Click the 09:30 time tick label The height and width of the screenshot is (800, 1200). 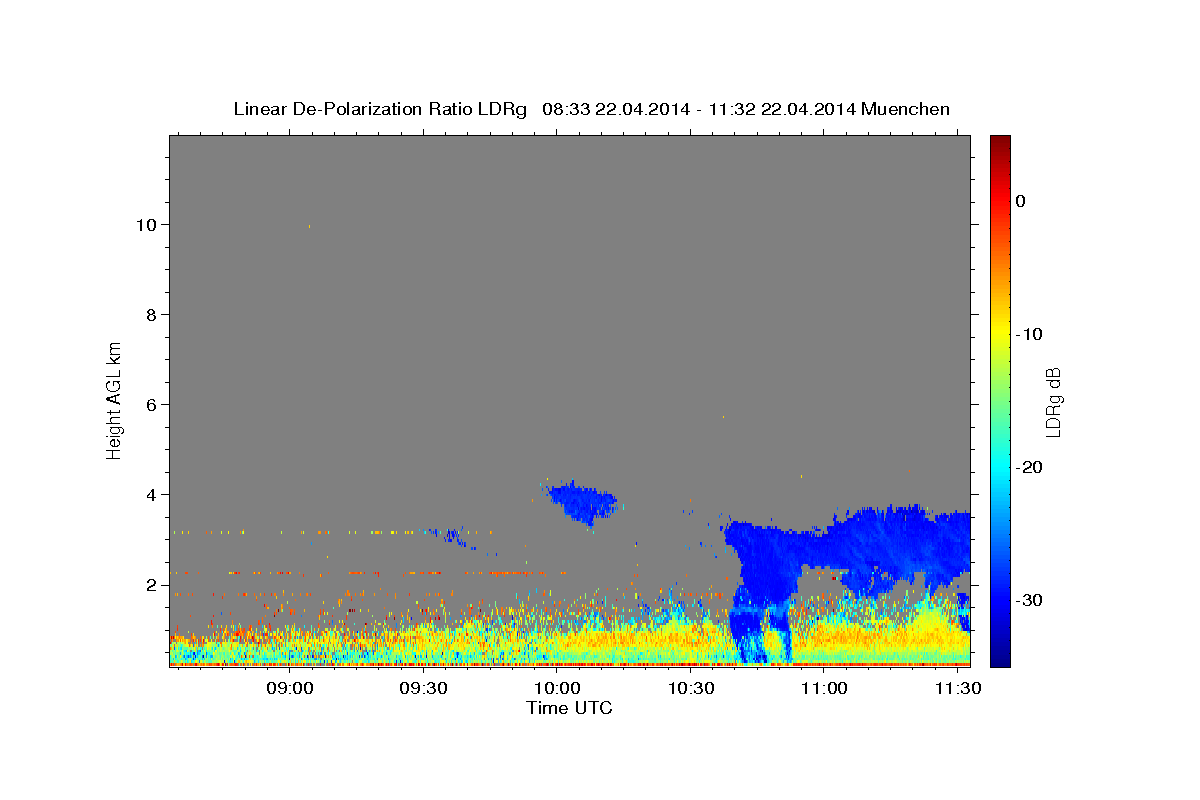point(424,689)
